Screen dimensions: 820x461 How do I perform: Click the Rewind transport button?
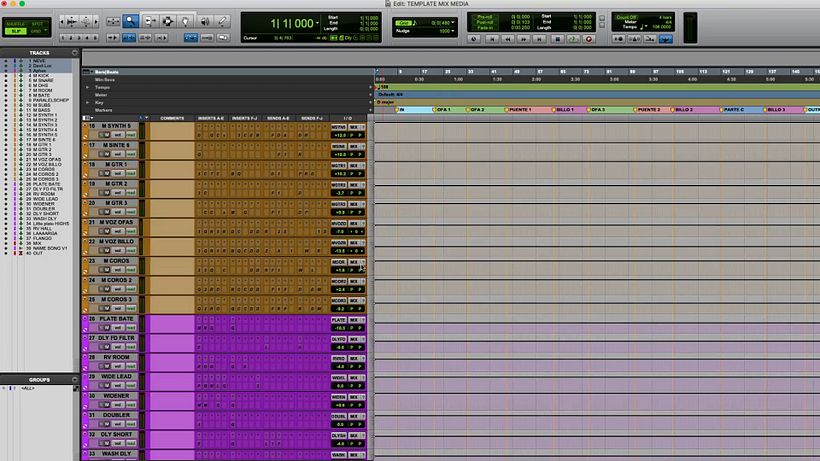click(x=507, y=39)
